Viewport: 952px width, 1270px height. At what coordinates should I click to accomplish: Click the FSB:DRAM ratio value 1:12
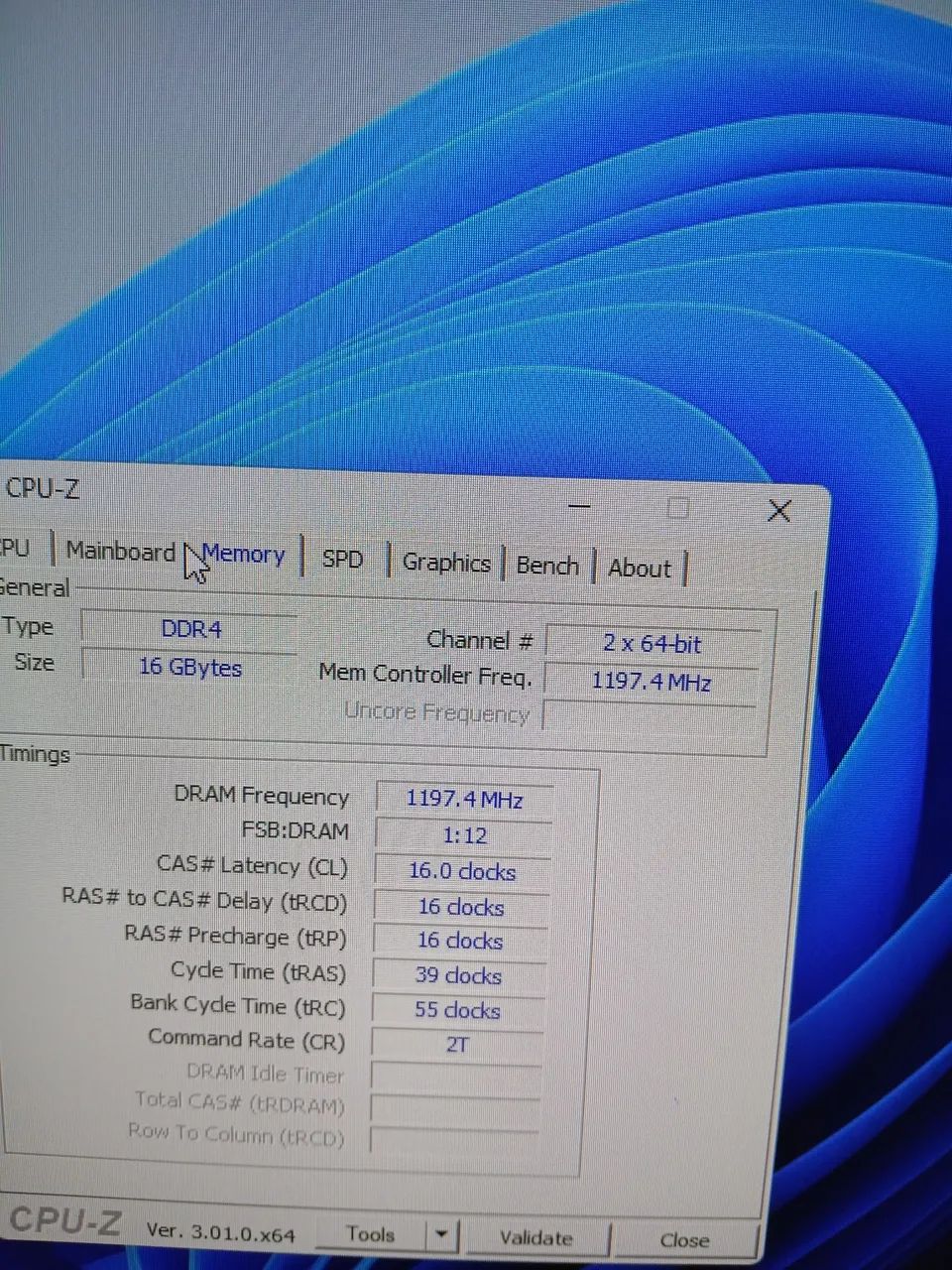tap(463, 835)
